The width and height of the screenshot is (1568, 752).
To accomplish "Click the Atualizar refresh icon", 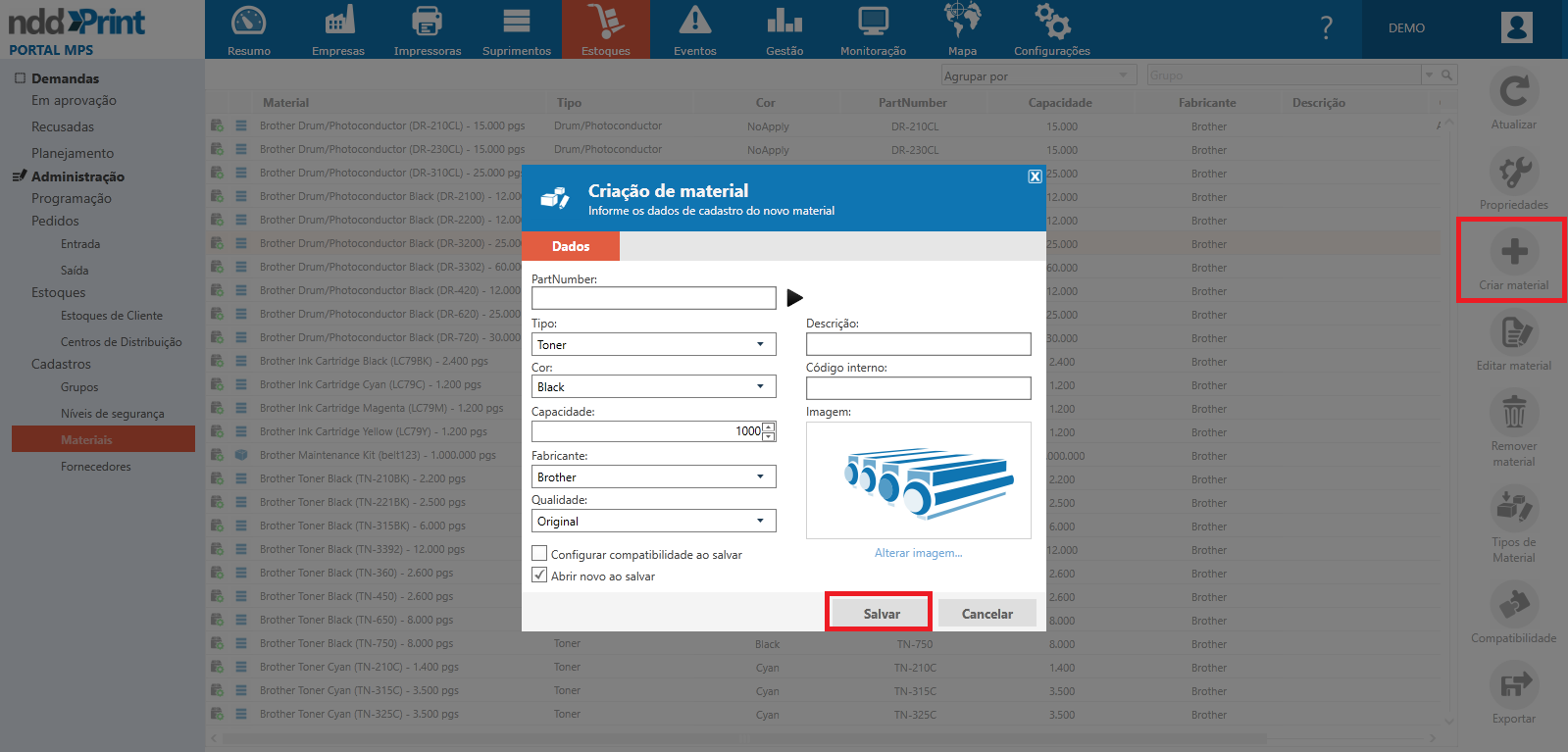I will click(x=1513, y=92).
